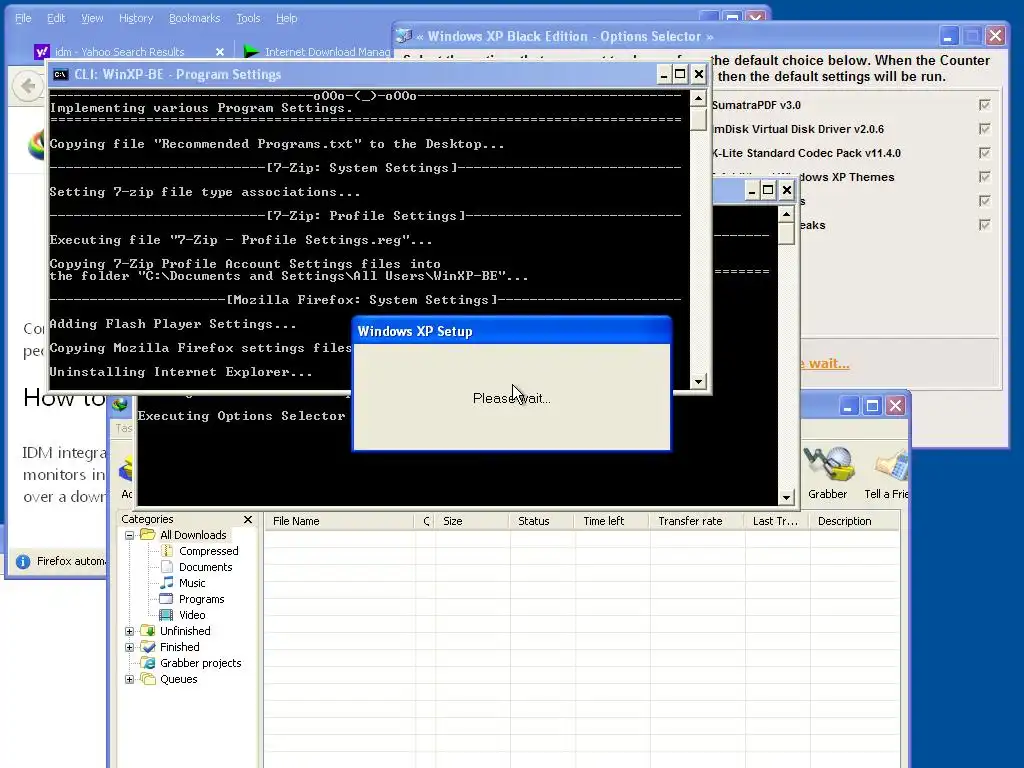Close the Yahoo Search Results tab
This screenshot has width=1024, height=768.
[220, 52]
